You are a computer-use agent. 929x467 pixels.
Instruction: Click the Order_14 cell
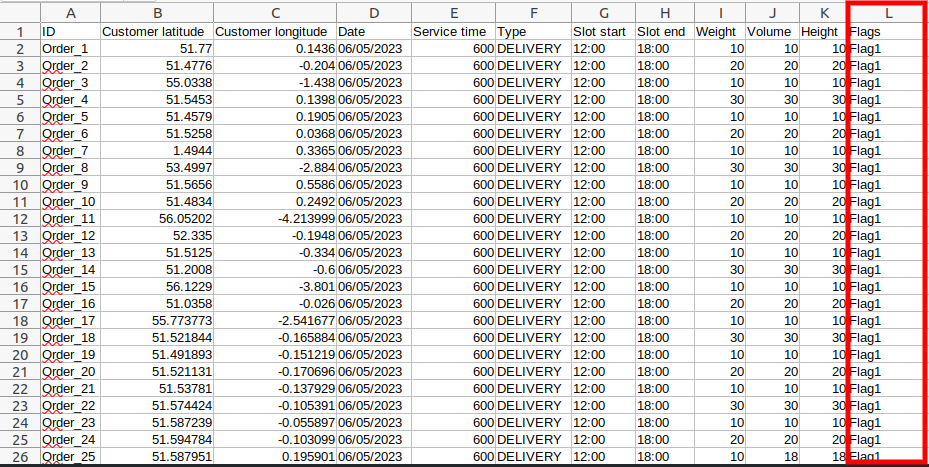coord(69,270)
